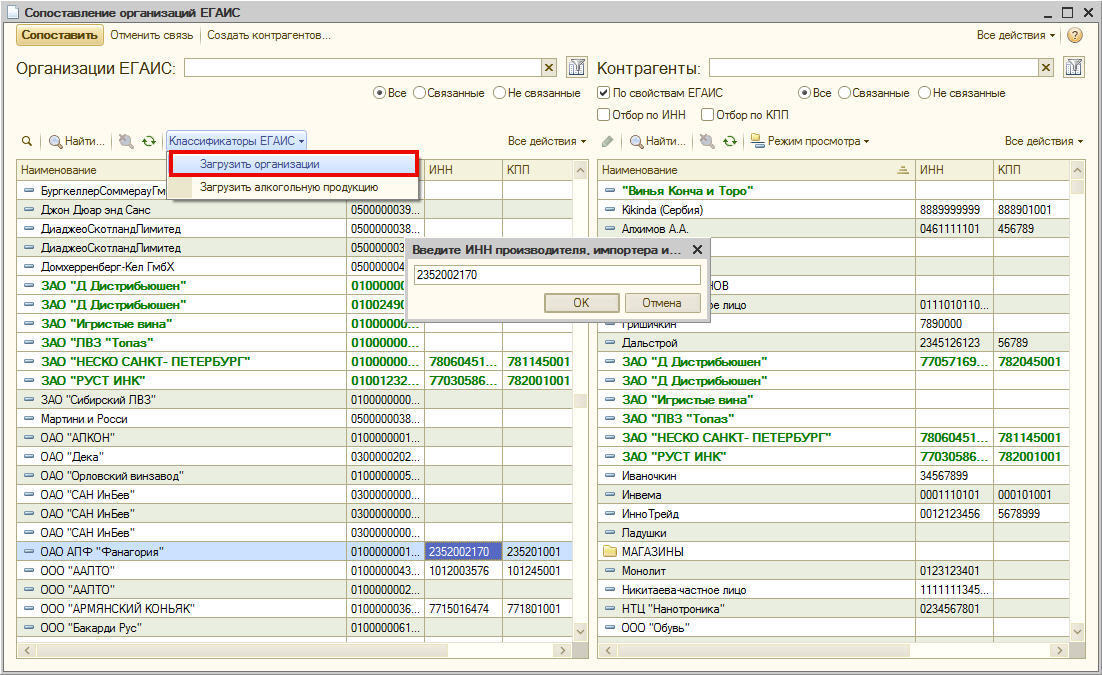This screenshot has width=1102, height=675.
Task: Enable Отбор по ИНН checkbox
Action: (x=603, y=114)
